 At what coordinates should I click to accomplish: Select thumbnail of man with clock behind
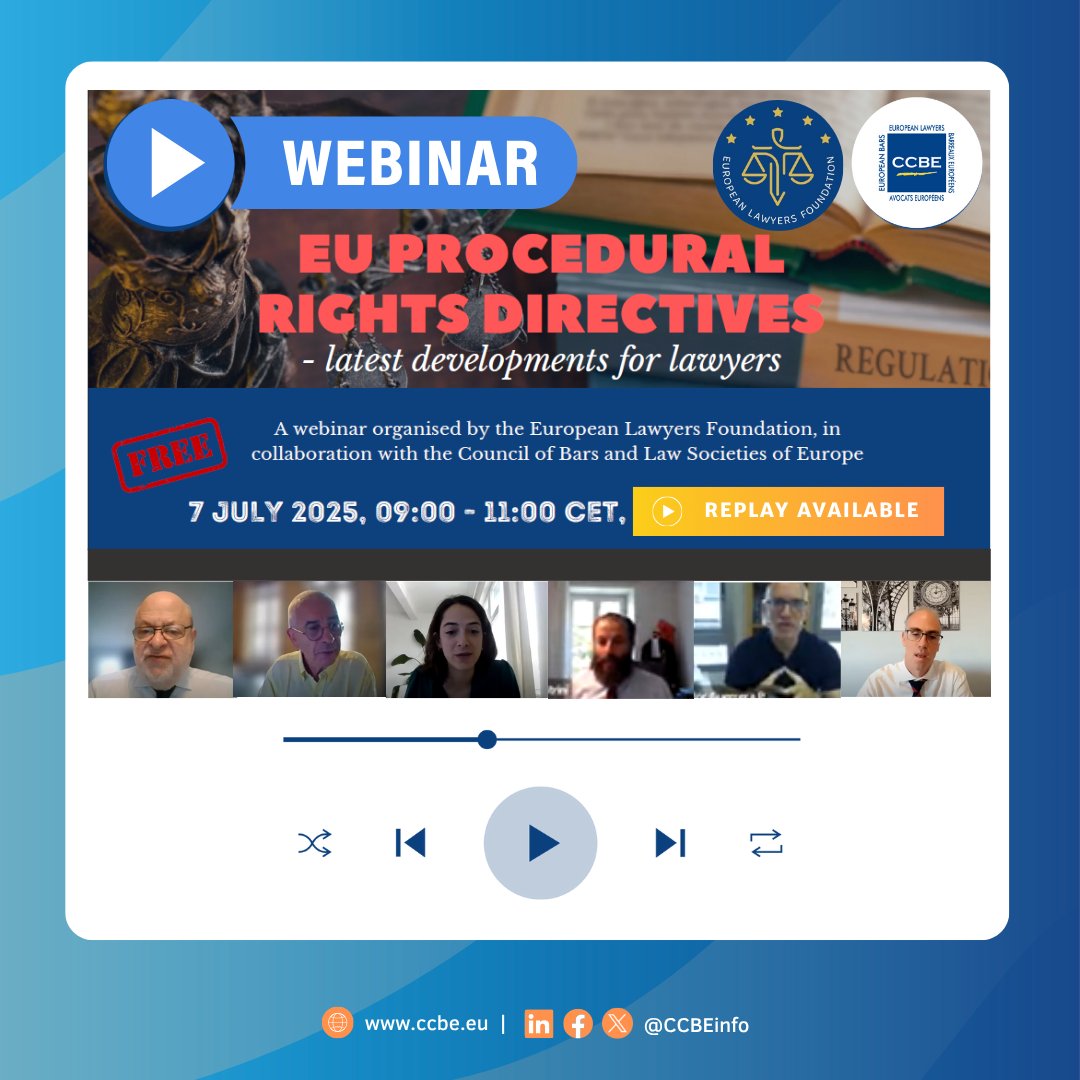pyautogui.click(x=916, y=639)
